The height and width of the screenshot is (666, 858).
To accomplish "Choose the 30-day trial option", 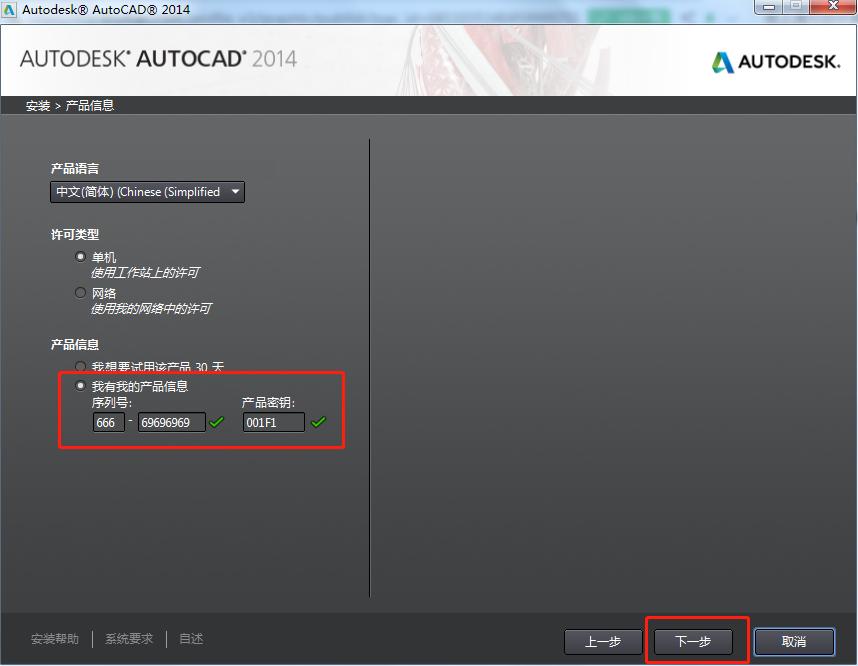I will (x=80, y=366).
